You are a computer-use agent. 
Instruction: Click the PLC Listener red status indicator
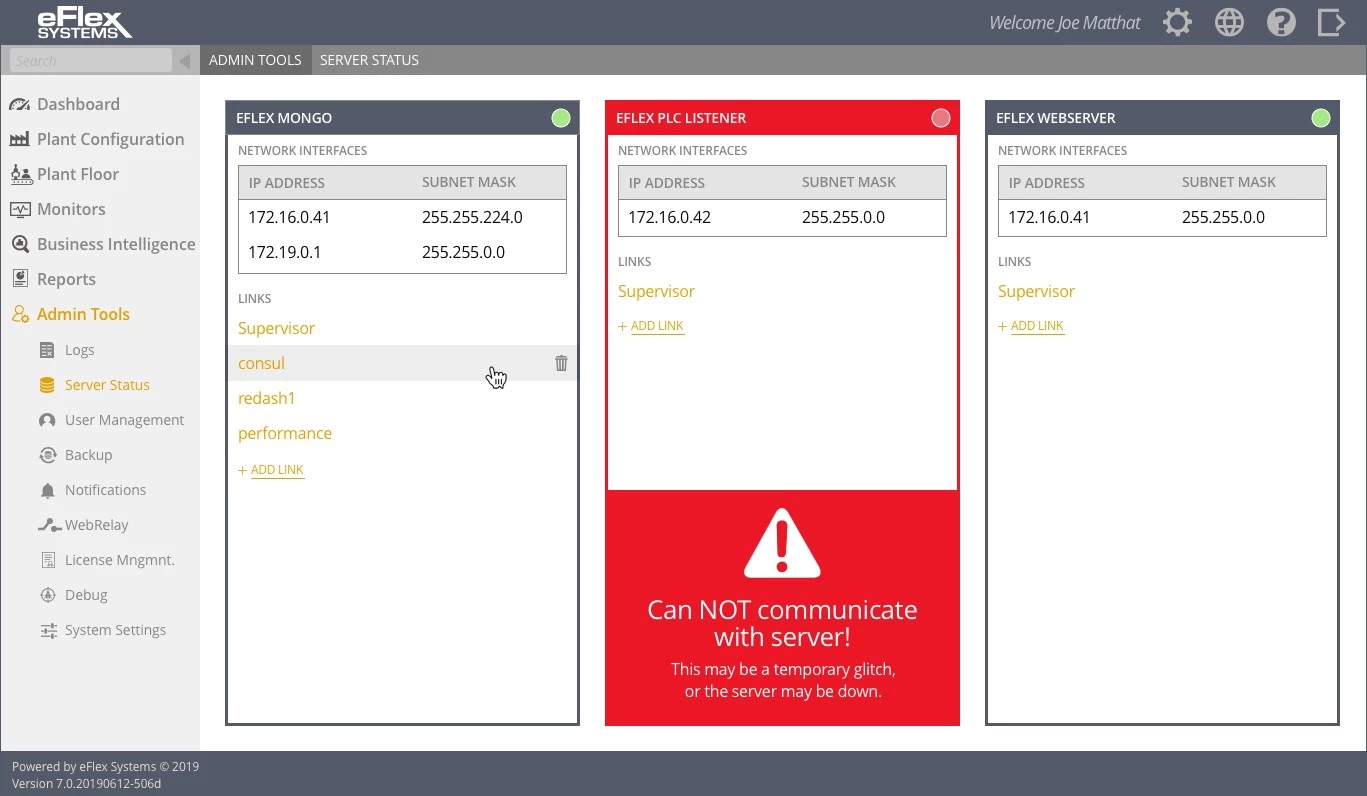point(940,118)
